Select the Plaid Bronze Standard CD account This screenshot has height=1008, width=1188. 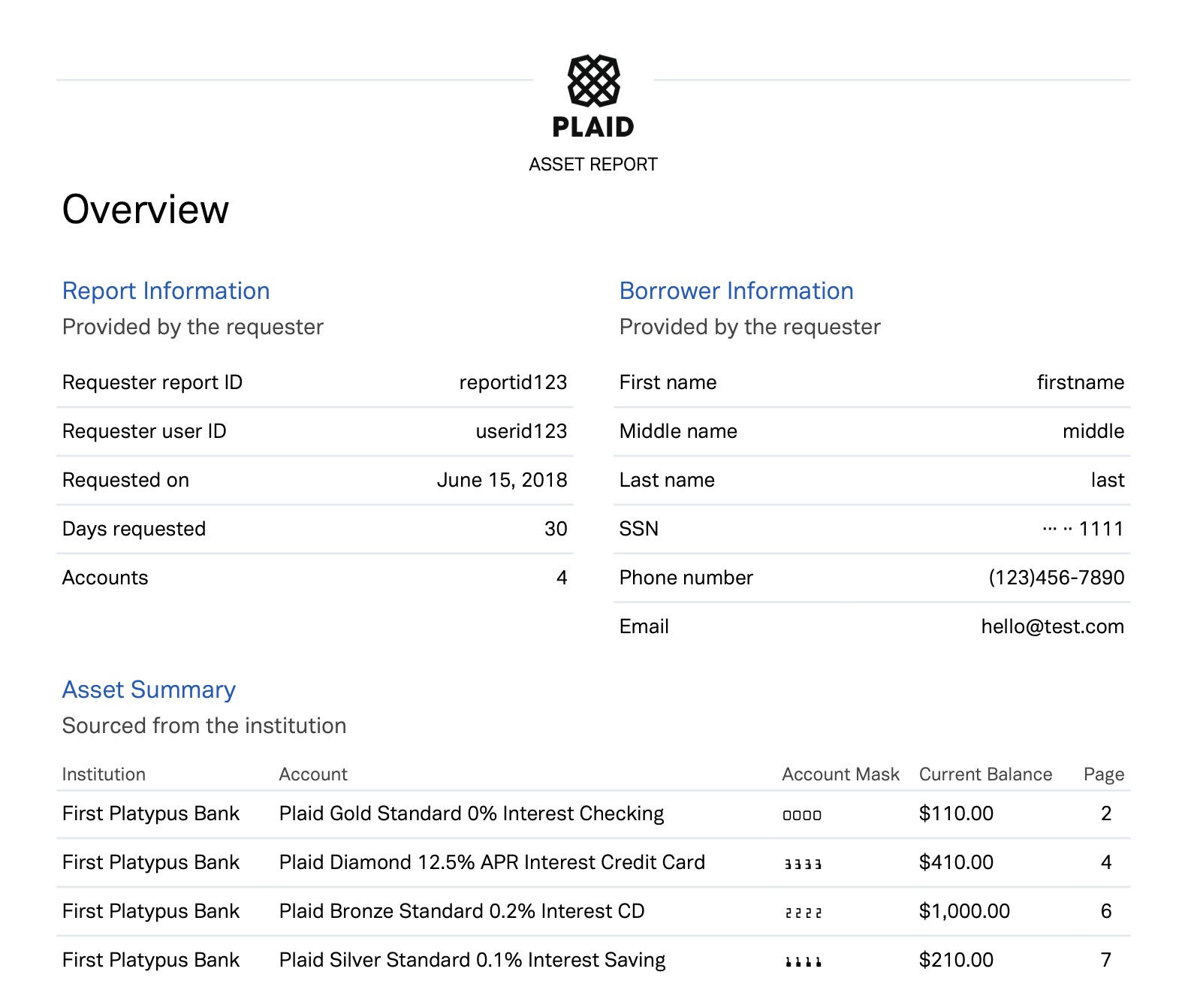tap(462, 911)
